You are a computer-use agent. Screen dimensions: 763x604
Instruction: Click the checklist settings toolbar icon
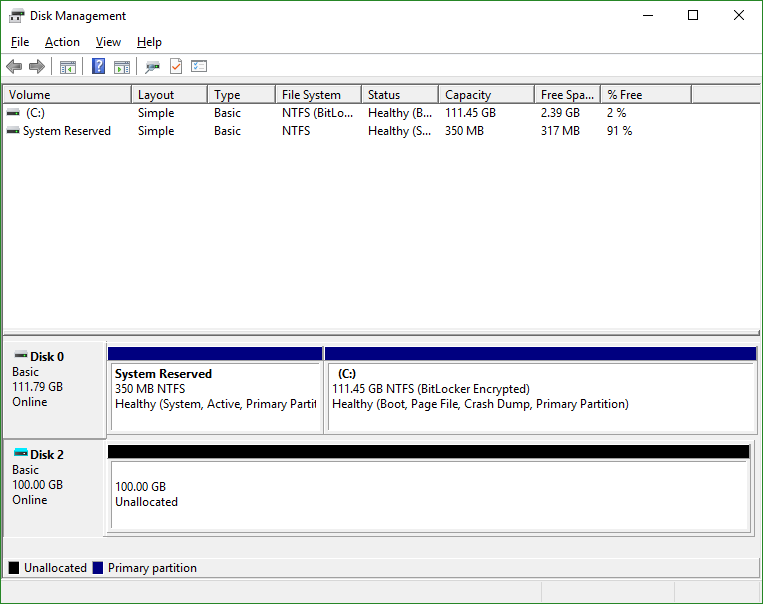click(199, 67)
